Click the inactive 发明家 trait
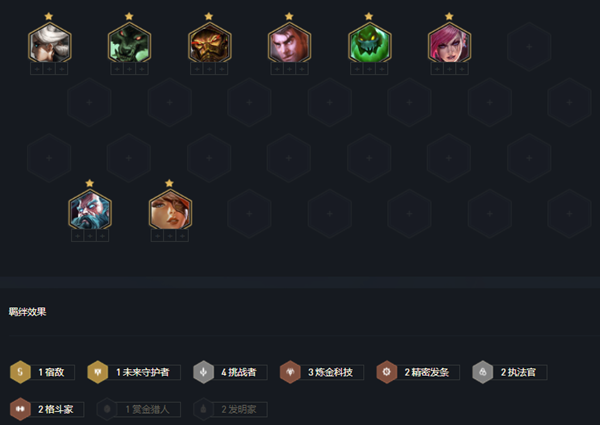This screenshot has width=600, height=425. click(x=230, y=409)
